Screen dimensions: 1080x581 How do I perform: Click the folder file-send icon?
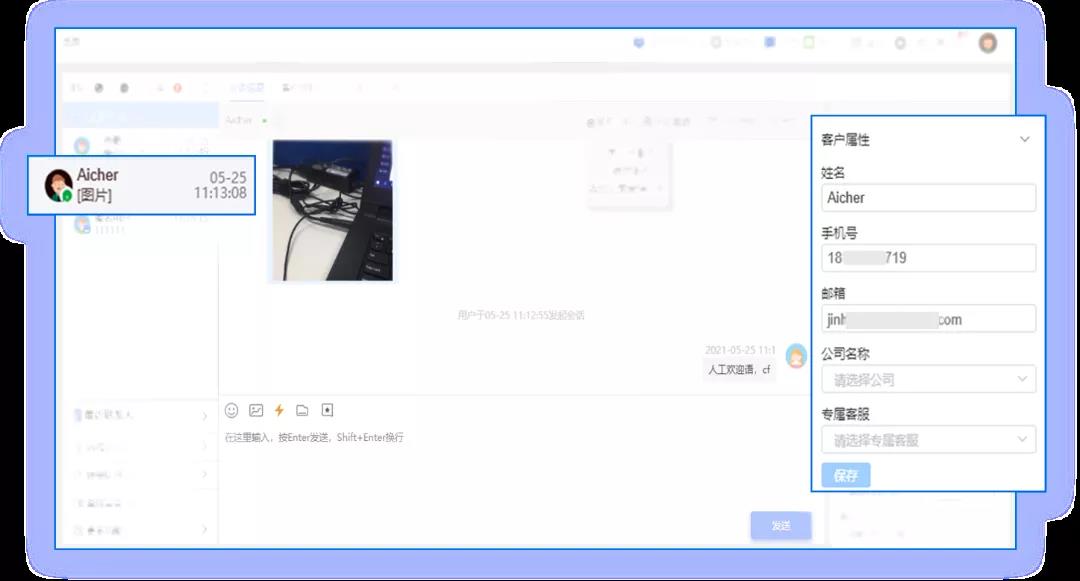coord(302,410)
